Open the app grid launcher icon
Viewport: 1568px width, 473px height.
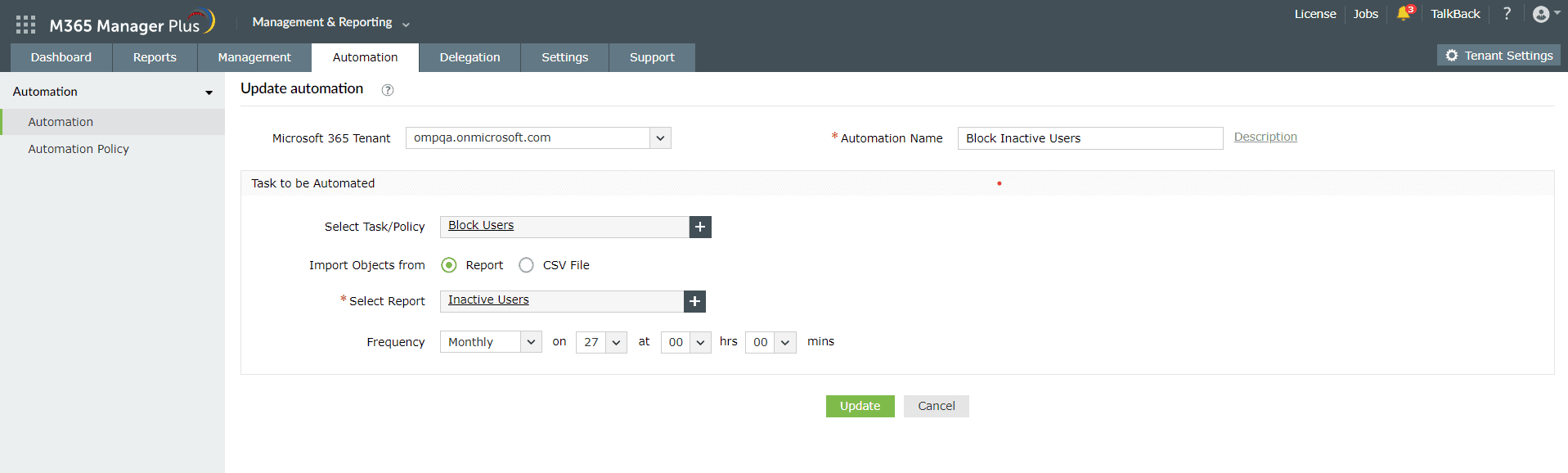click(25, 25)
